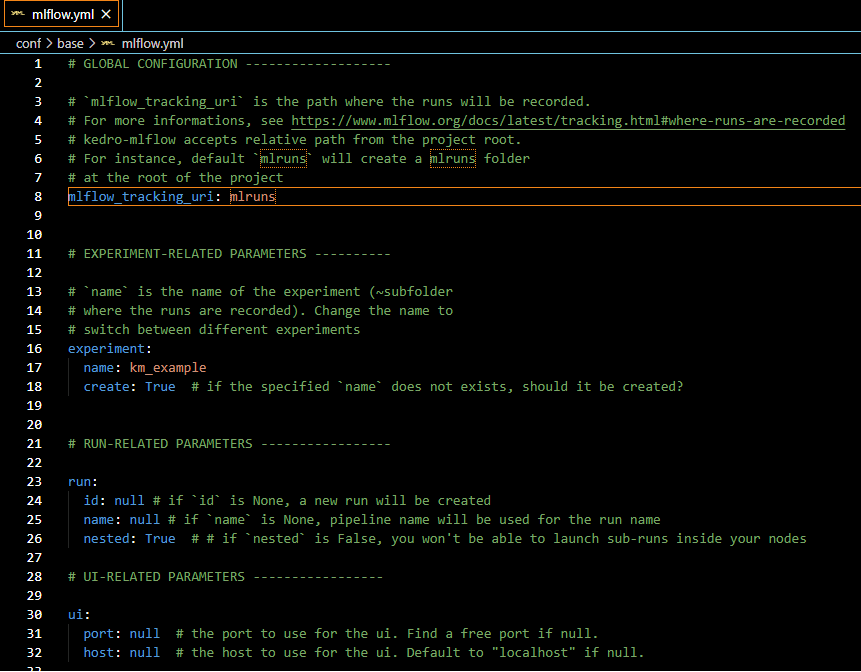The image size is (861, 672).
Task: Click the True value after nested
Action: click(x=160, y=539)
